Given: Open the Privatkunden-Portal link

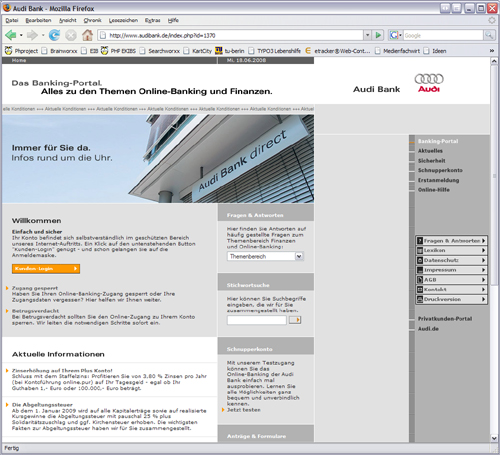Looking at the screenshot, I should 445,319.
